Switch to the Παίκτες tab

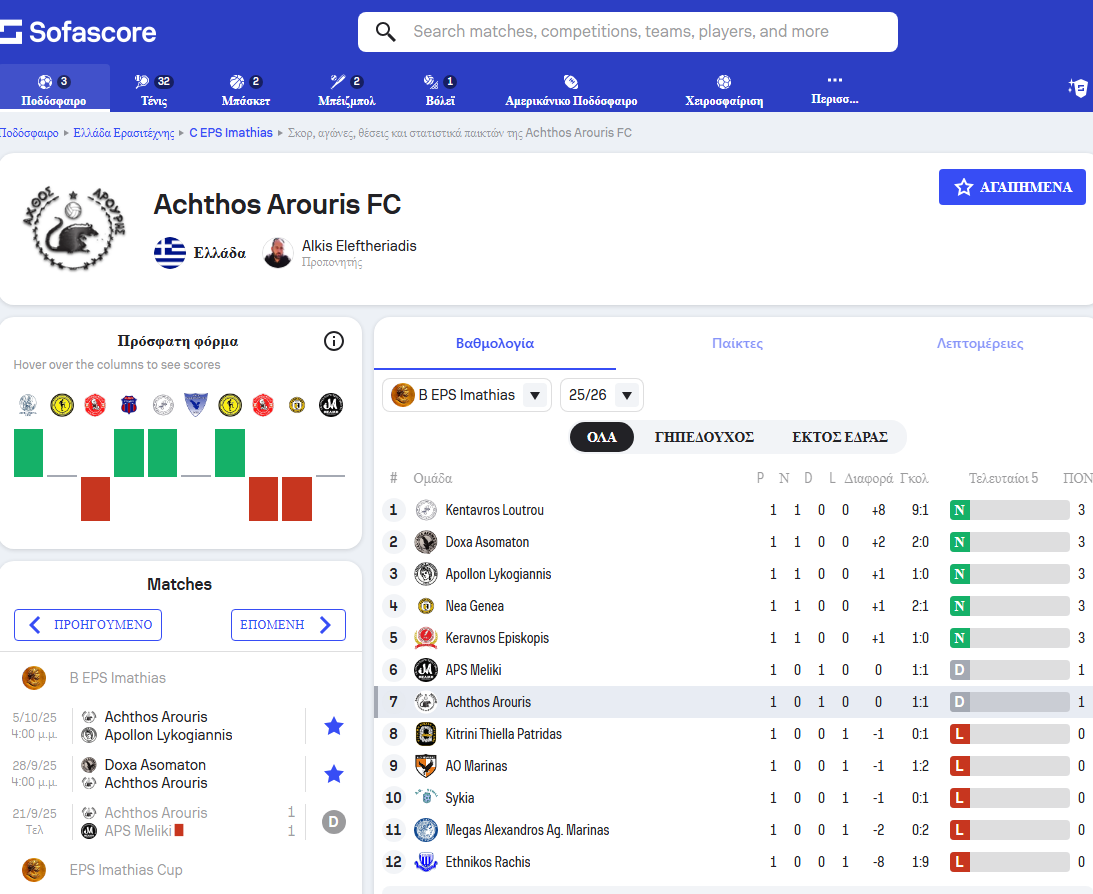coord(737,343)
